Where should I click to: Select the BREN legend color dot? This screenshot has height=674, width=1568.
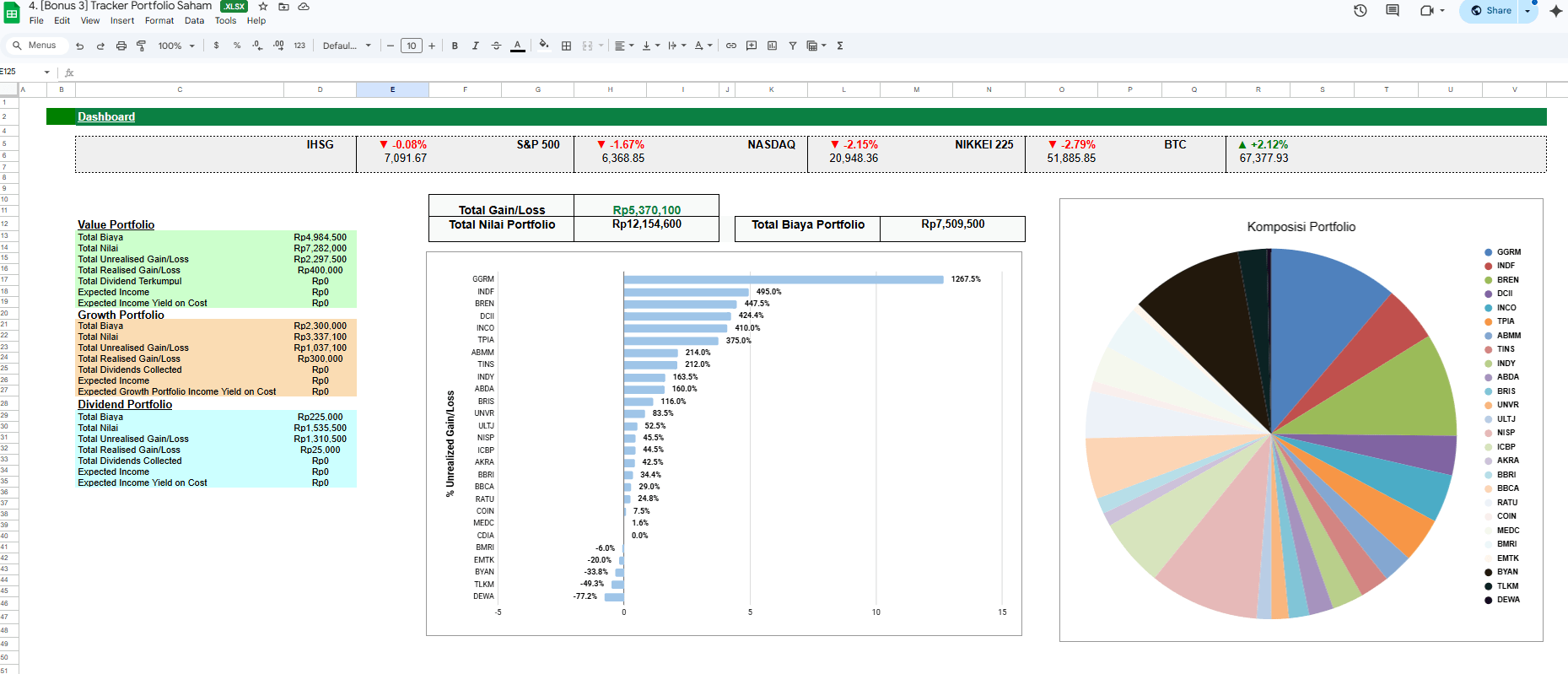point(1489,280)
